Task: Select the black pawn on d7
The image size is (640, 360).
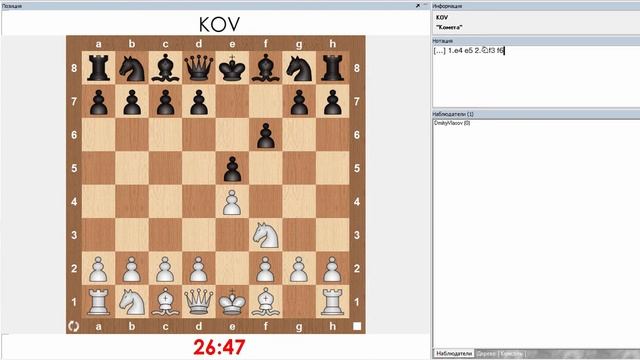Action: point(199,101)
